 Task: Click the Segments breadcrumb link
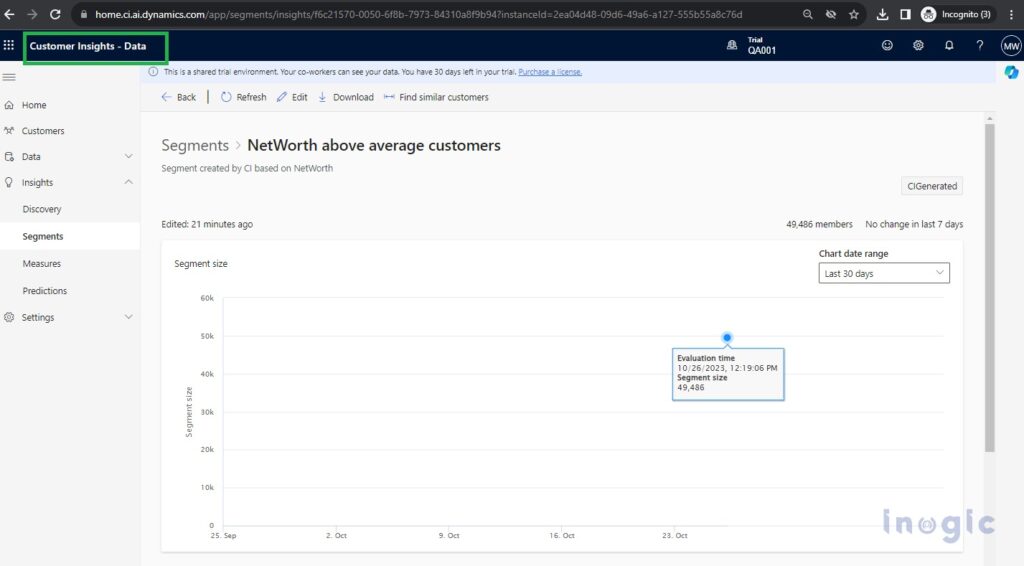(195, 145)
